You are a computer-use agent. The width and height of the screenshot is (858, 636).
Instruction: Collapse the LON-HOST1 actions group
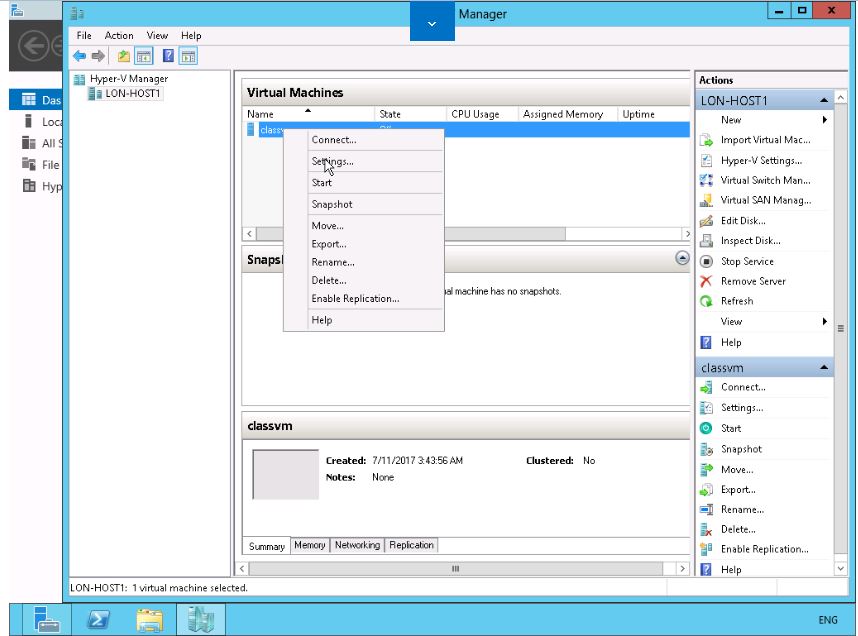point(825,101)
